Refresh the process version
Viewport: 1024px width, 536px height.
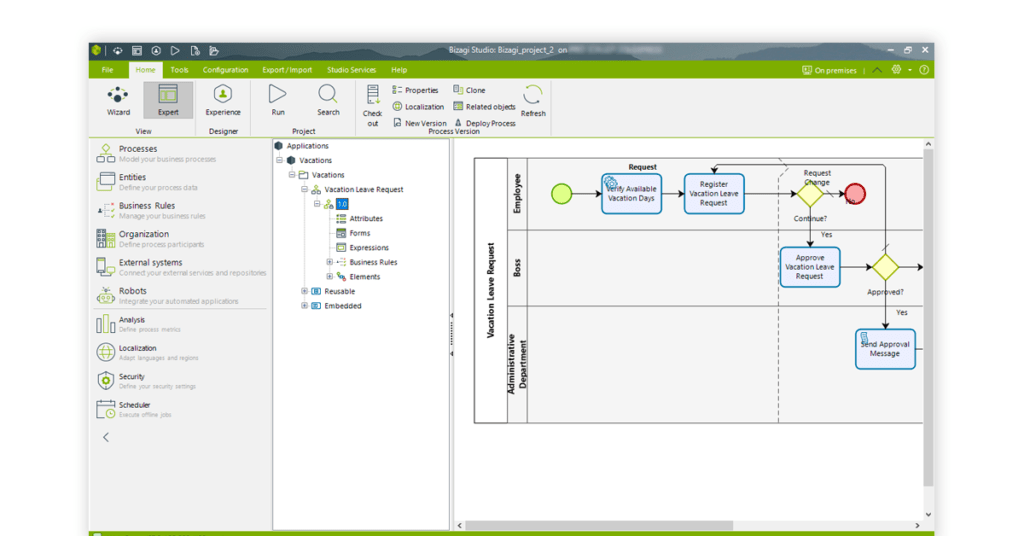(533, 100)
